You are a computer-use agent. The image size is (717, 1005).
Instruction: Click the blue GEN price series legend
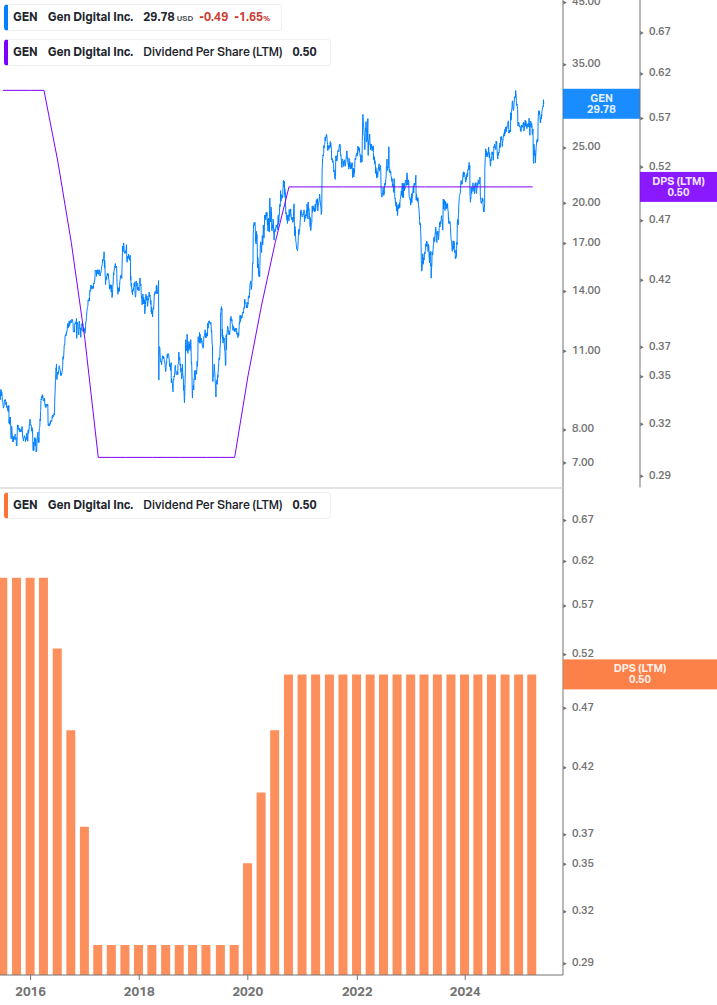(x=143, y=17)
